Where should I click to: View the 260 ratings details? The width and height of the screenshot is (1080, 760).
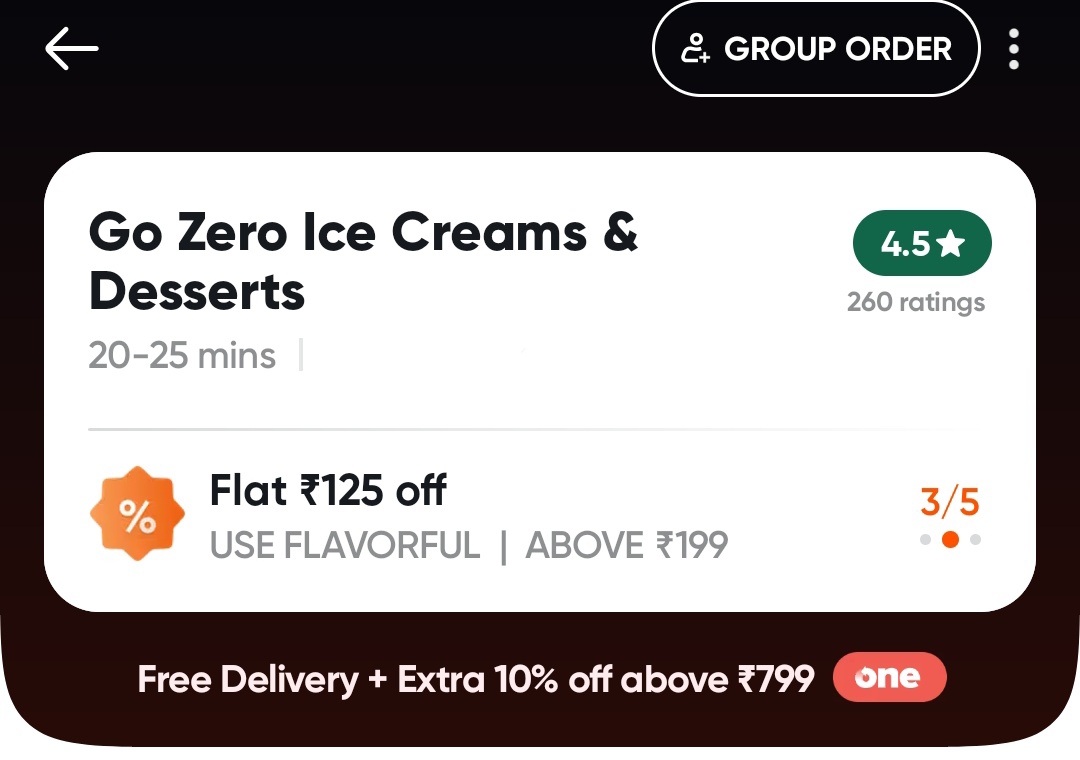click(x=915, y=302)
